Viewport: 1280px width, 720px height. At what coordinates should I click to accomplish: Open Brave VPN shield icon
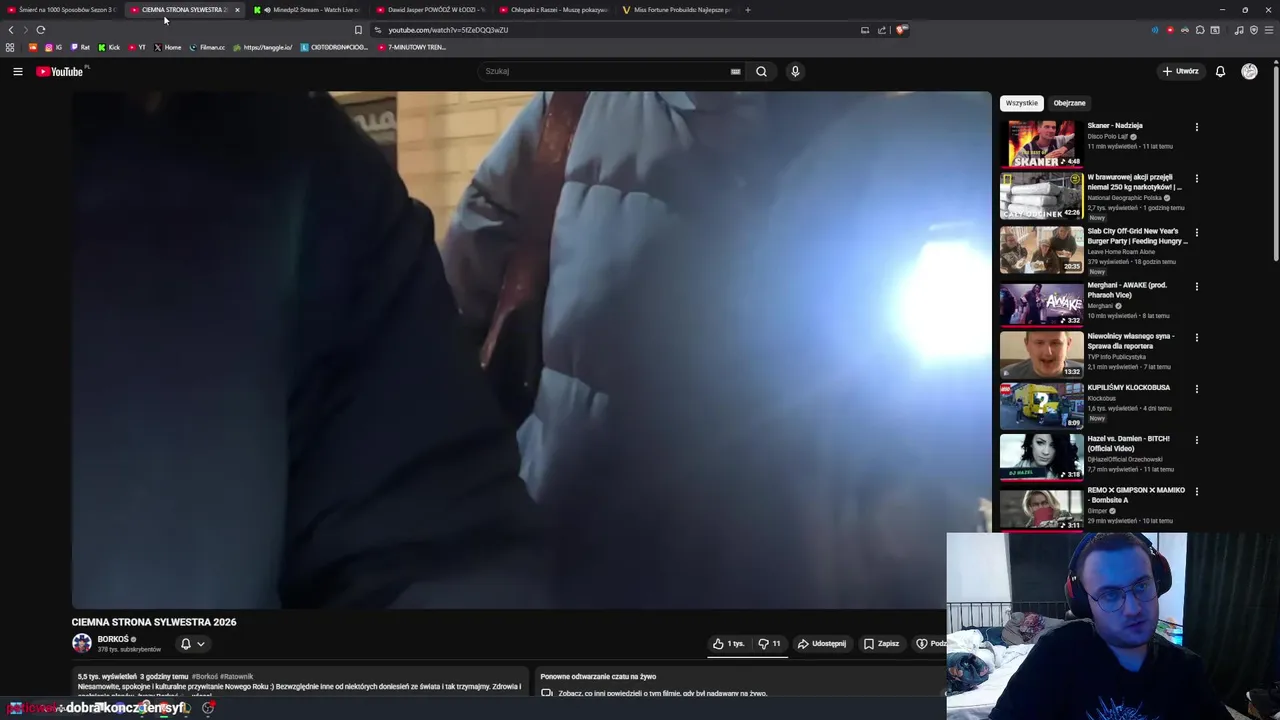[x=1254, y=30]
